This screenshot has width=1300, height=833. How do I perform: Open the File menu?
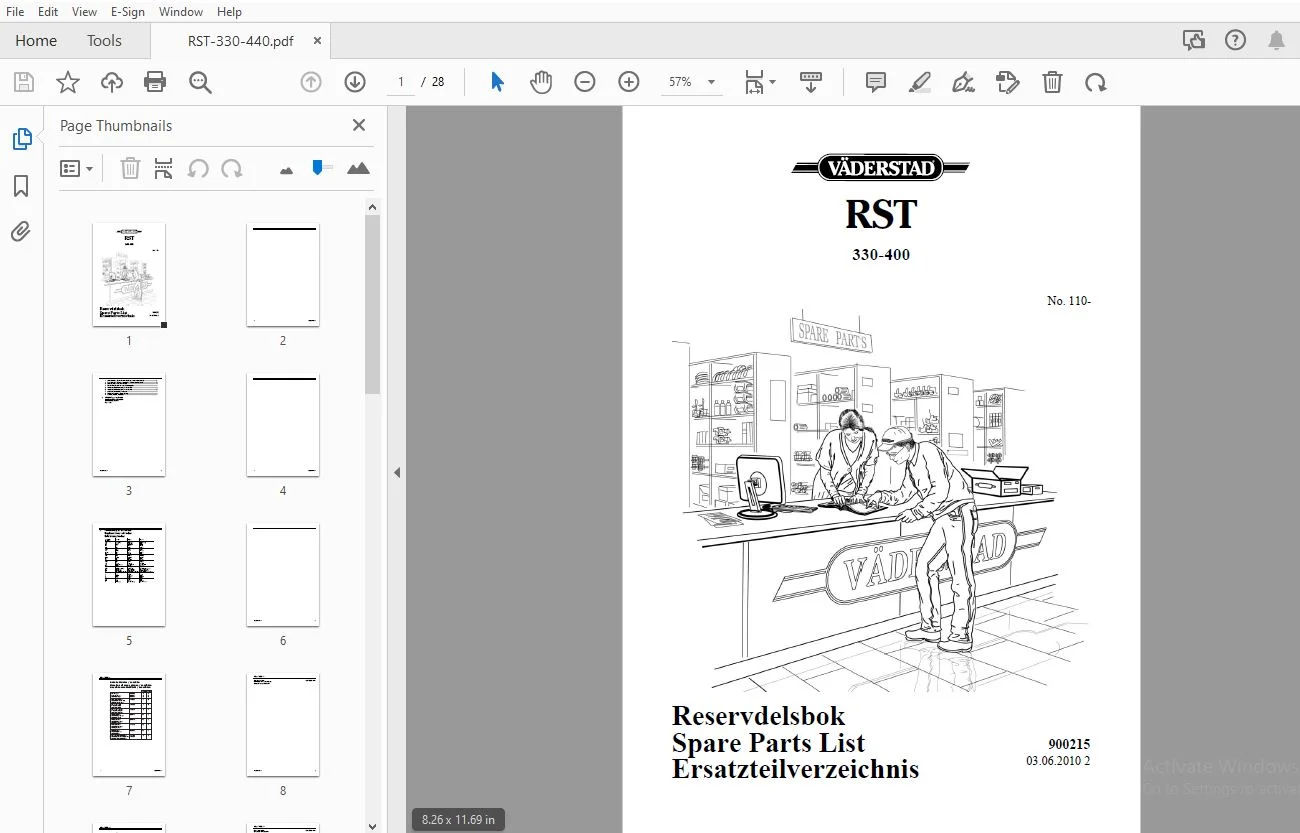(x=15, y=12)
